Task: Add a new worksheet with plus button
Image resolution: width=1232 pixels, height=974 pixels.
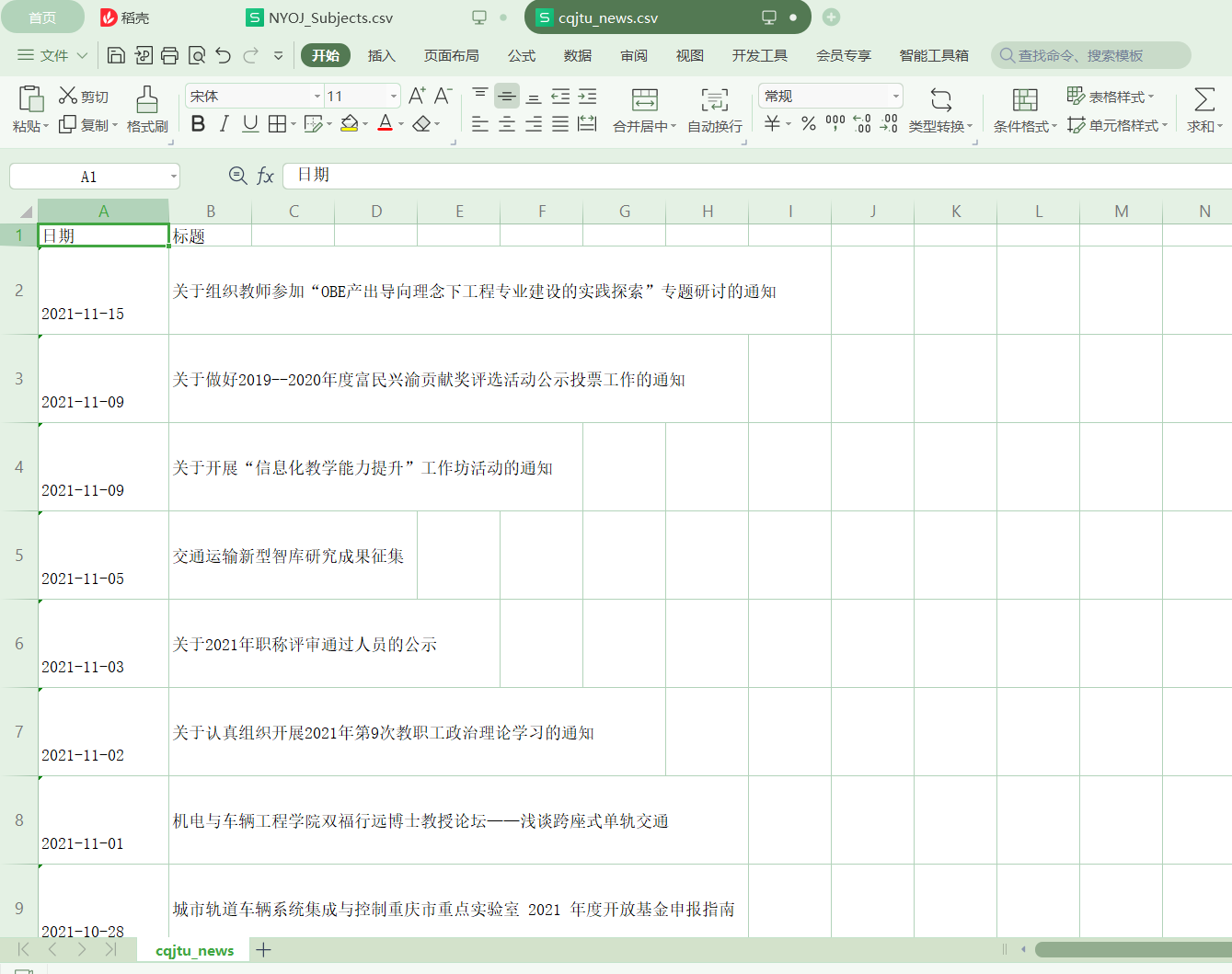Action: click(x=264, y=950)
